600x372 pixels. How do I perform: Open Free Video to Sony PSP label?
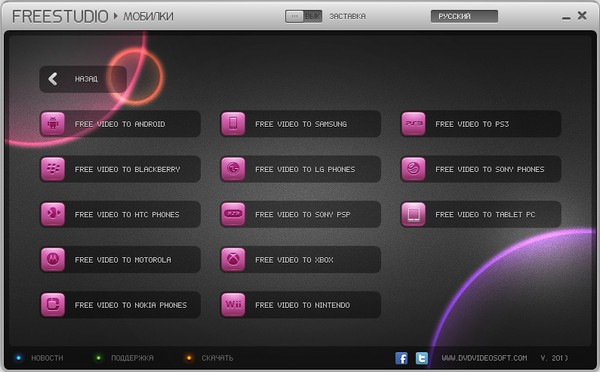tap(303, 214)
